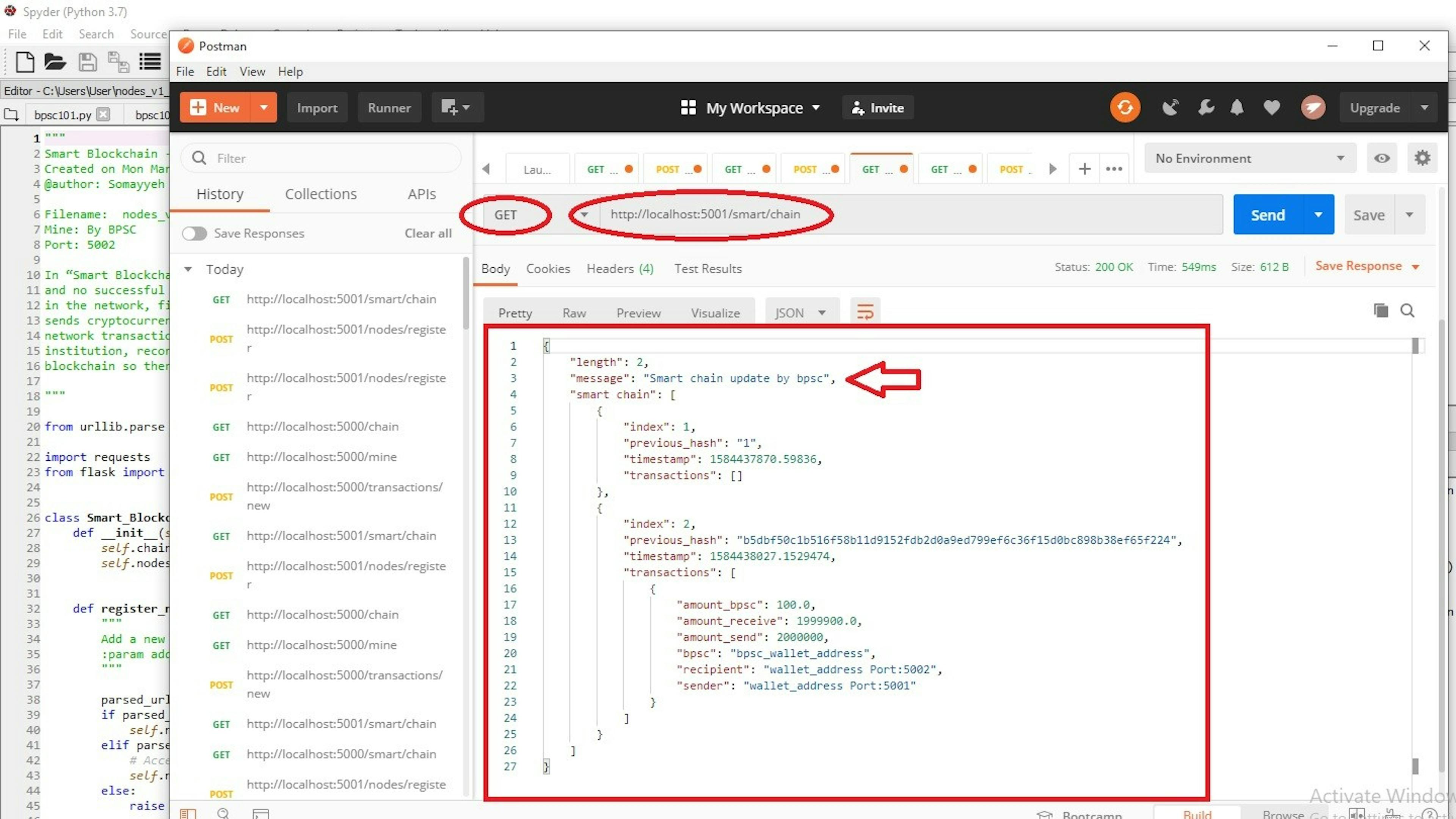Open the Save button dropdown arrow
The image size is (1456, 819).
point(1409,215)
